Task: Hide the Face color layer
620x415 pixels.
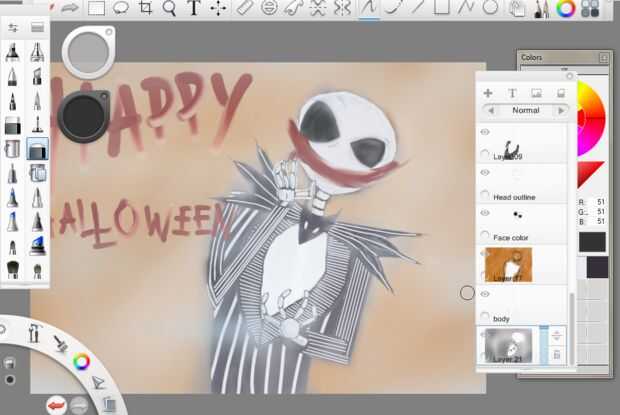Action: coord(485,213)
